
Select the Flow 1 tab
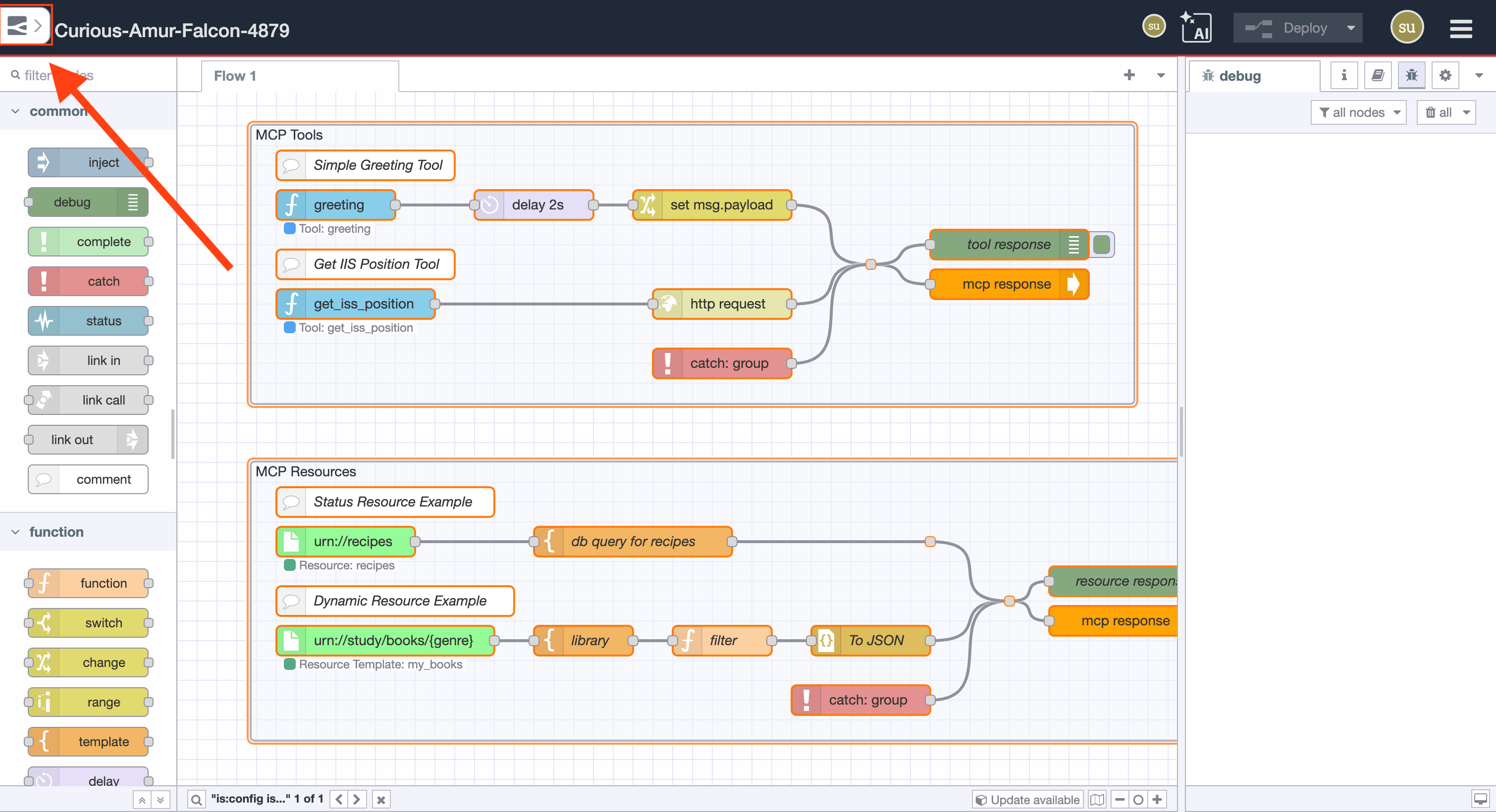235,75
